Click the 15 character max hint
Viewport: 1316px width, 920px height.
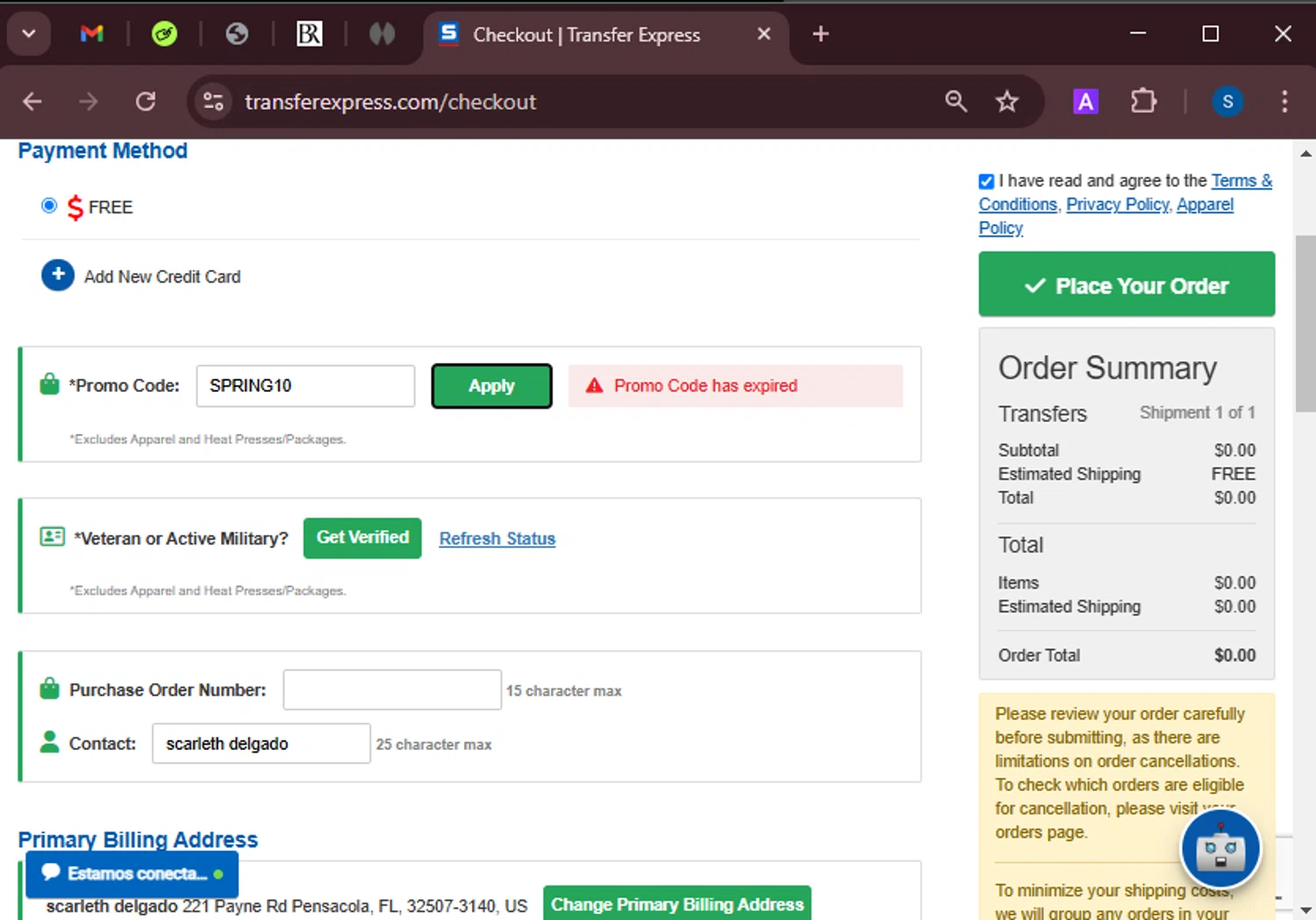click(x=564, y=691)
